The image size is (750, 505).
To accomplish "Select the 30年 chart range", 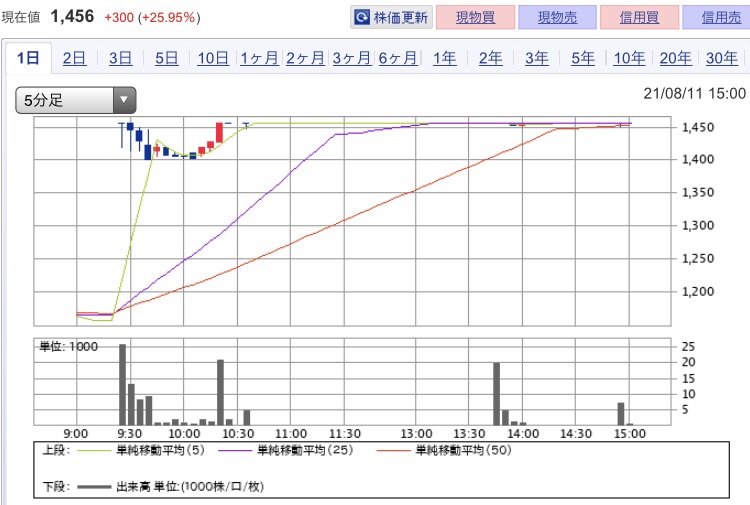I will coord(722,58).
